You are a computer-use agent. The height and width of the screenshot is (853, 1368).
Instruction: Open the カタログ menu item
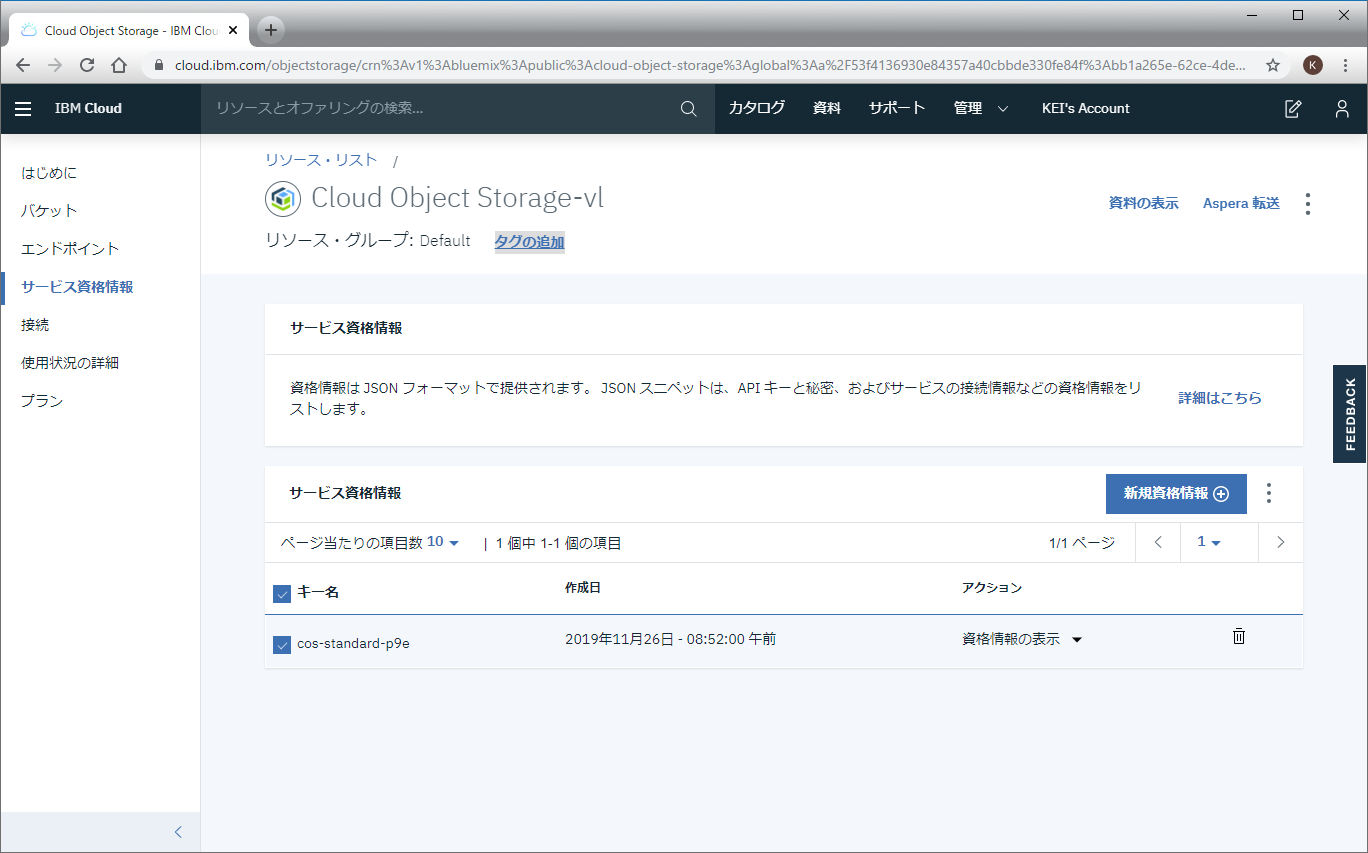[756, 109]
